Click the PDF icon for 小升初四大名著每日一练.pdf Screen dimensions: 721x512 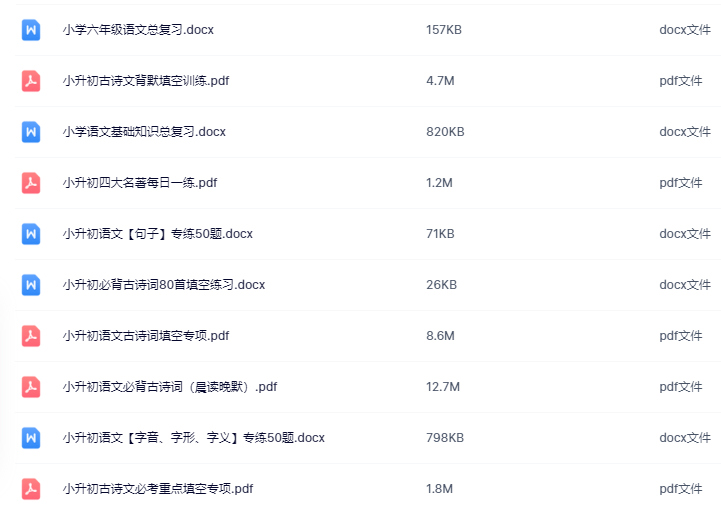[31, 183]
